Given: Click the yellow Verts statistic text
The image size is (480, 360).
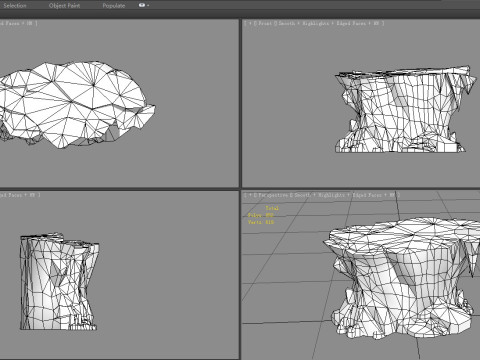Looking at the screenshot, I should (261, 222).
